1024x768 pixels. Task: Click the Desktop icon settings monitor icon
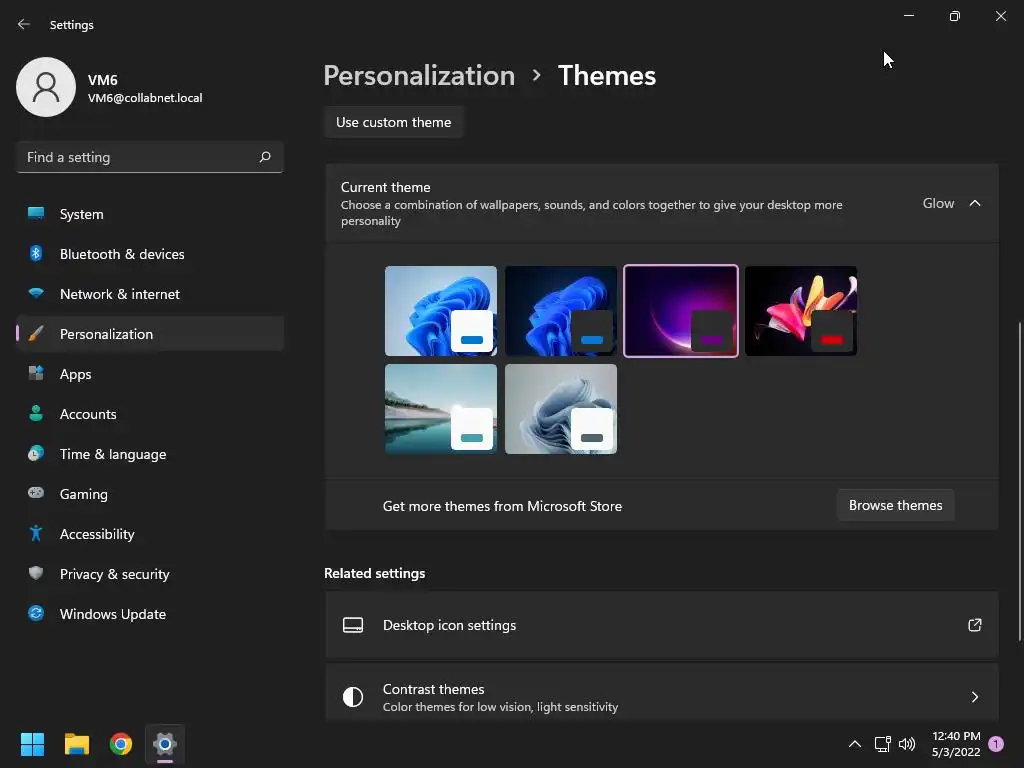[x=353, y=625]
